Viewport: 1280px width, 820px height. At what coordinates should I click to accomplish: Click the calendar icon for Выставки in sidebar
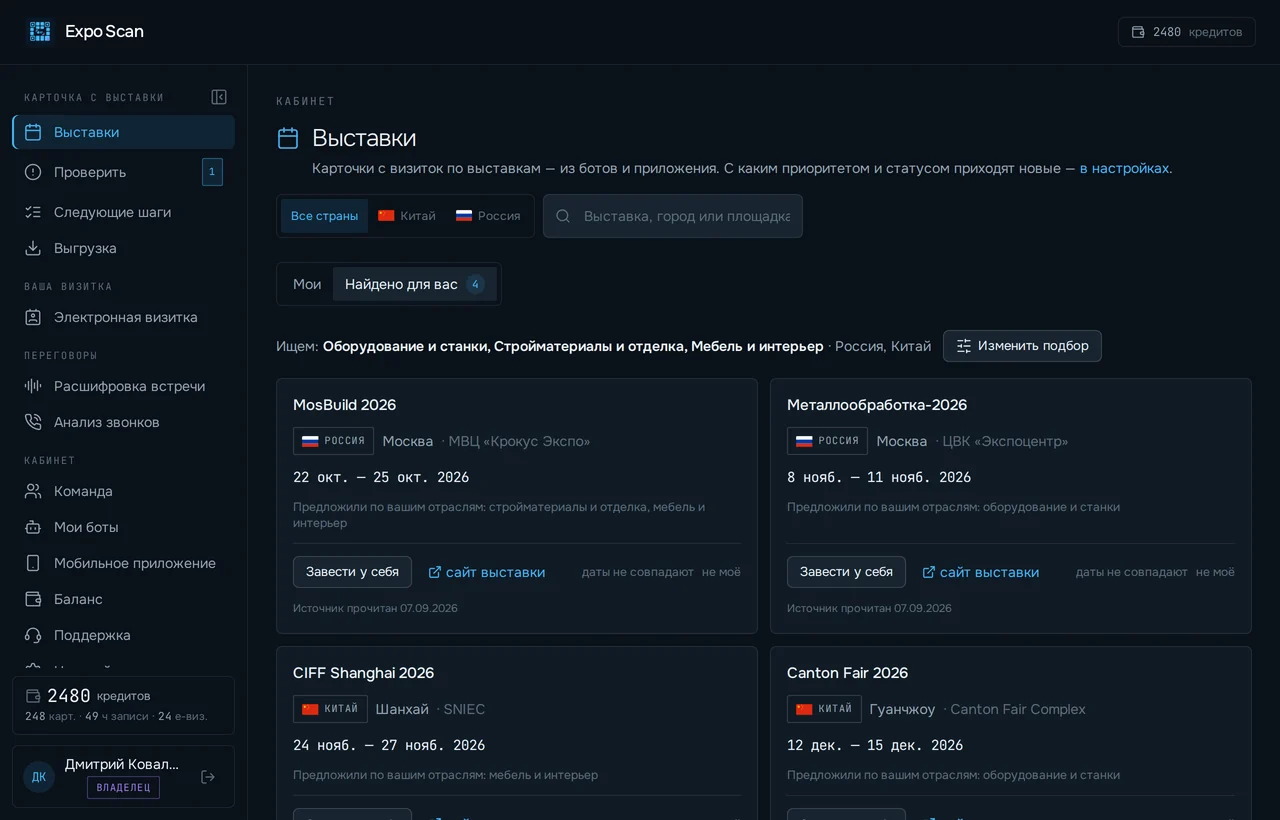coord(33,132)
